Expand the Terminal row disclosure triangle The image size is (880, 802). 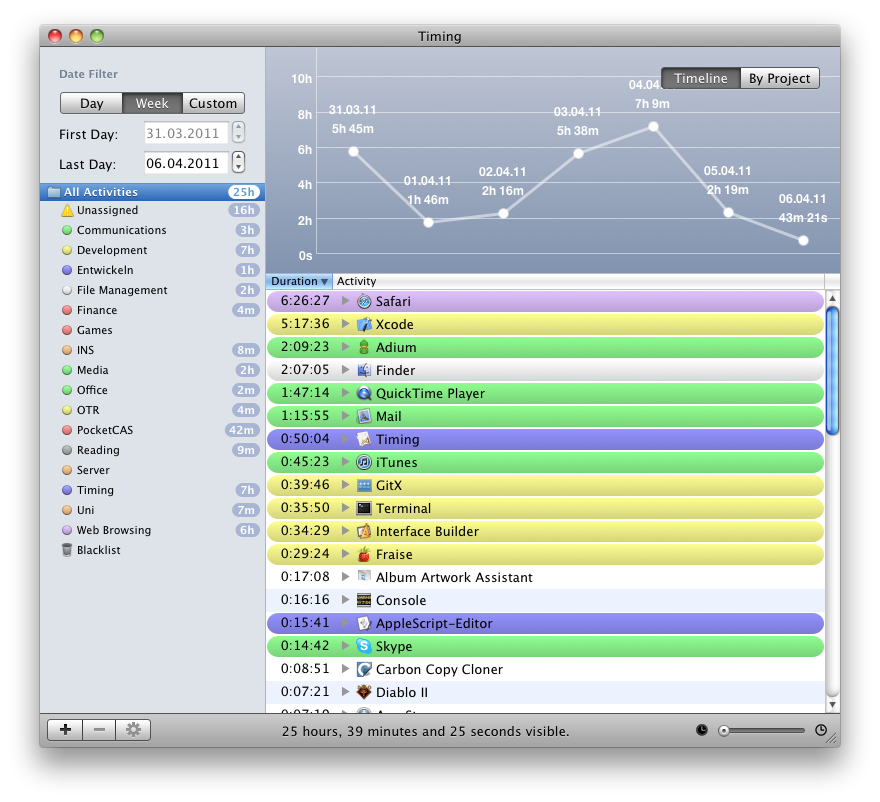point(346,508)
